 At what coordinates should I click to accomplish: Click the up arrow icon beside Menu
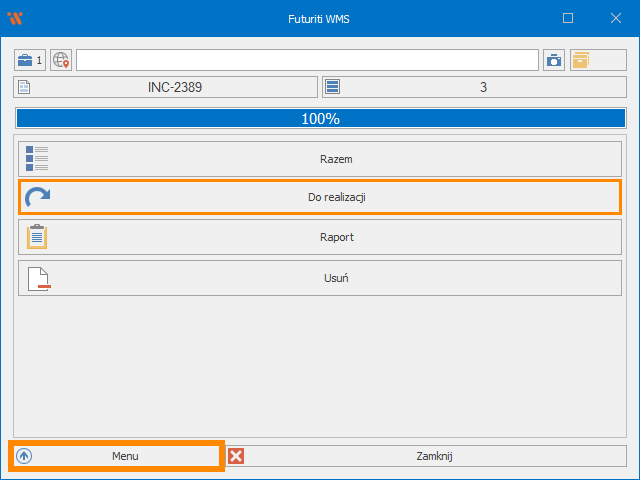click(24, 456)
